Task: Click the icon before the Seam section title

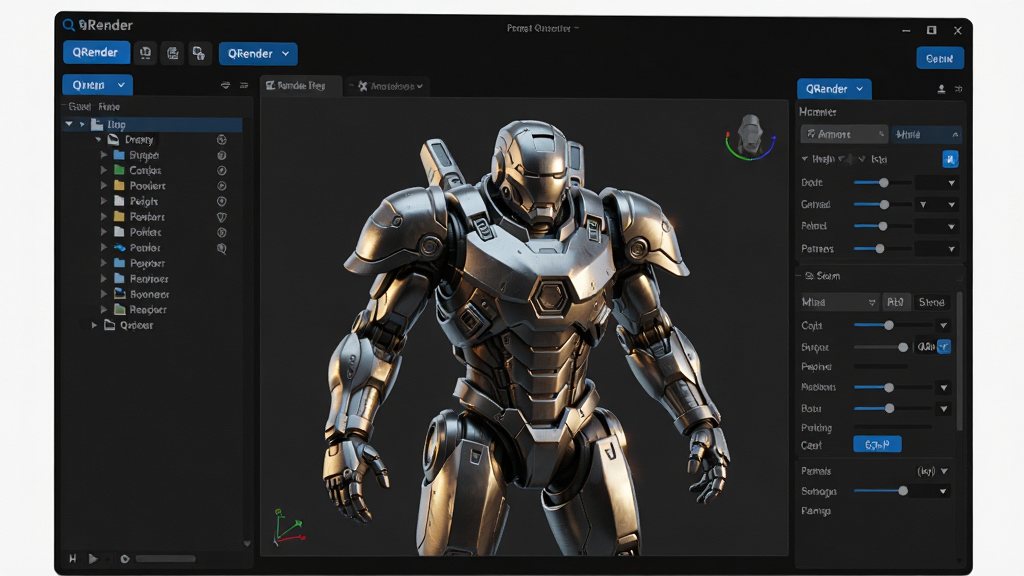Action: (x=808, y=276)
